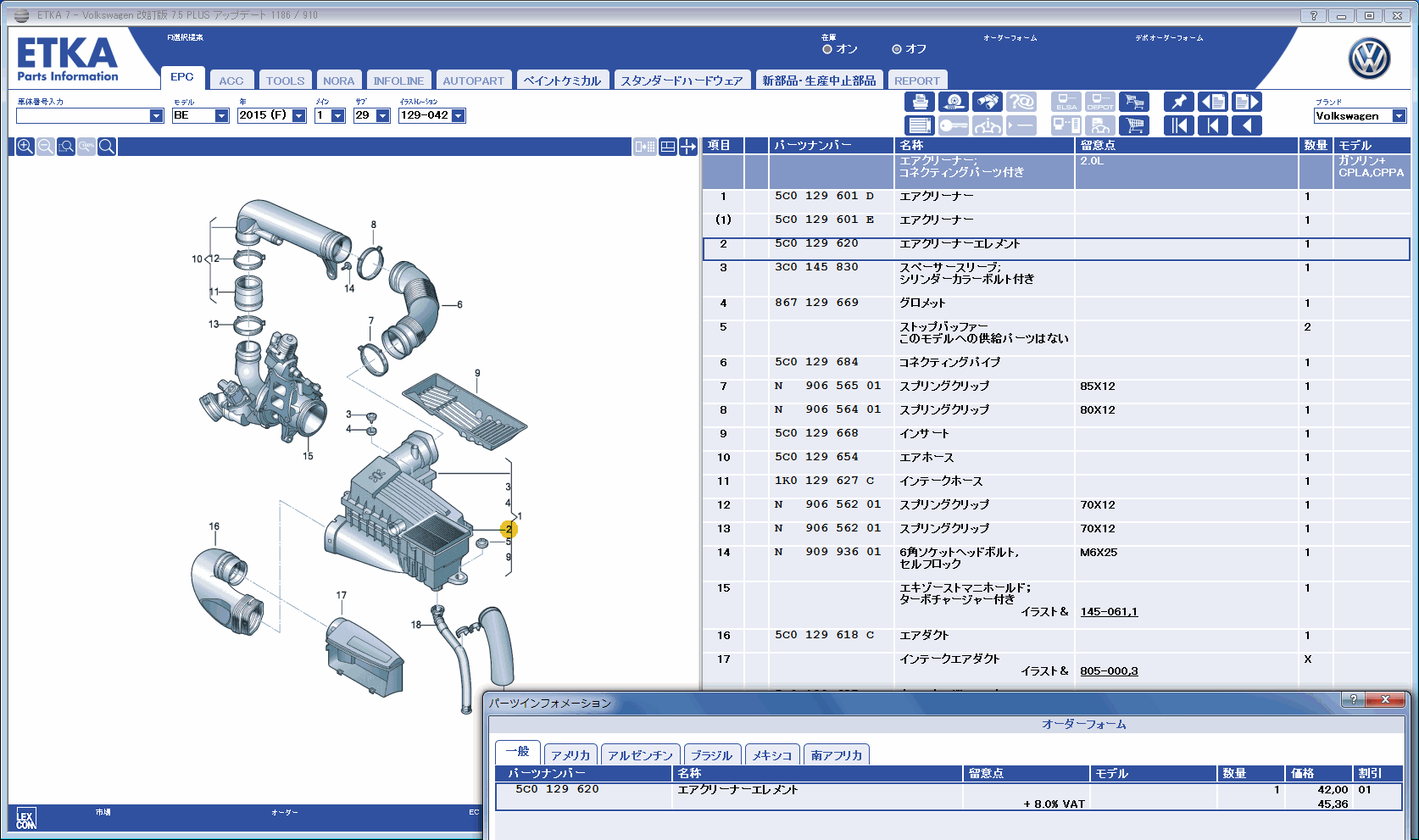The height and width of the screenshot is (840, 1419).
Task: Open sub group 29 dropdown
Action: pos(382,116)
